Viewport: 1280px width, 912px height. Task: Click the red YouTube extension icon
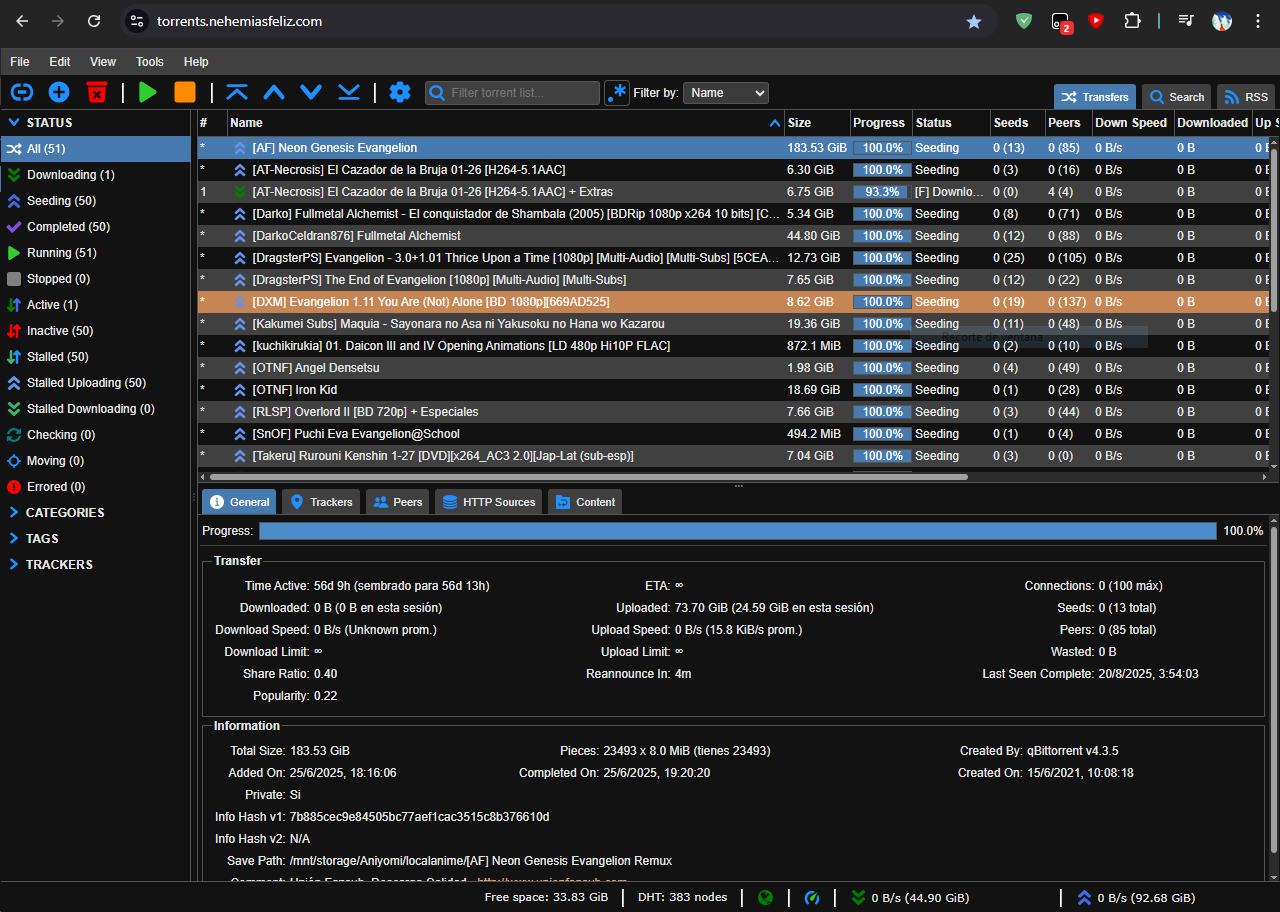click(1096, 20)
